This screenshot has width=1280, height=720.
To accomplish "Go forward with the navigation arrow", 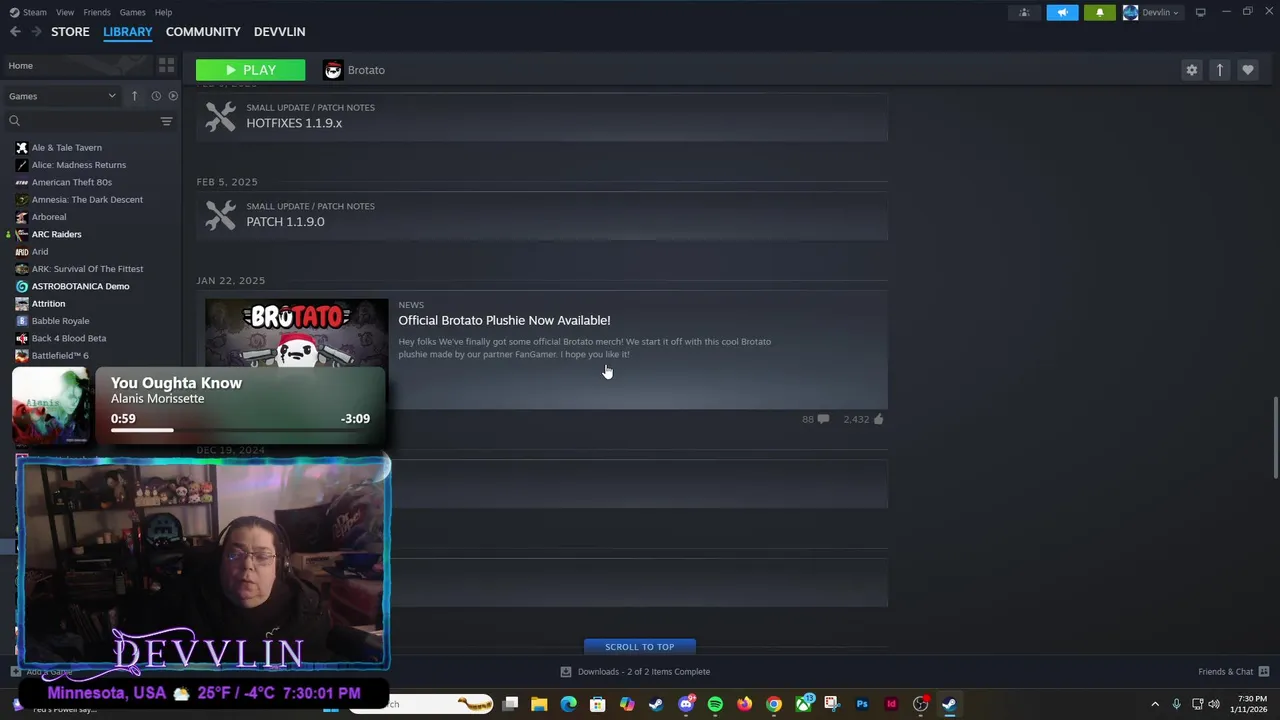I will coord(36,32).
